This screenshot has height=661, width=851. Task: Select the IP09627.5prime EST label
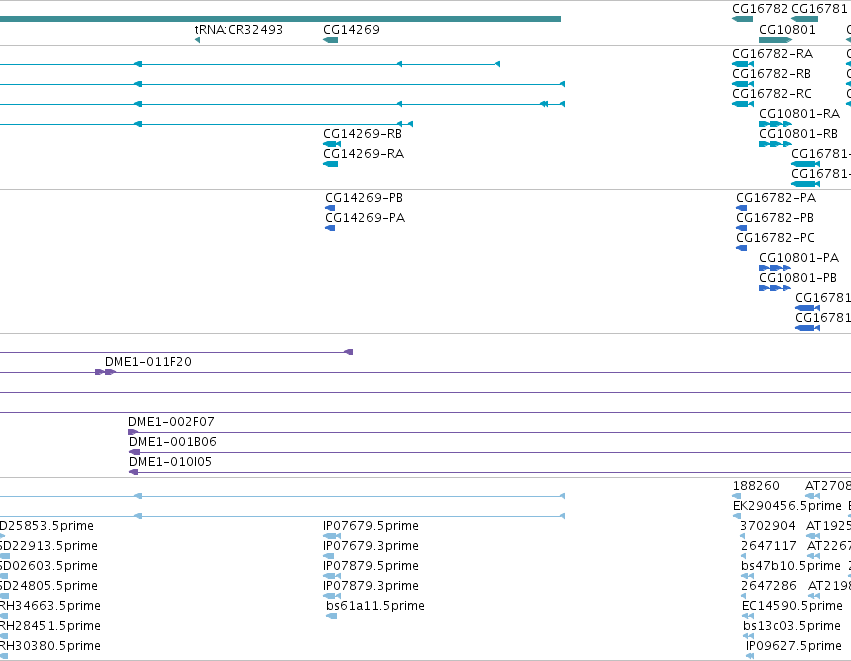793,646
